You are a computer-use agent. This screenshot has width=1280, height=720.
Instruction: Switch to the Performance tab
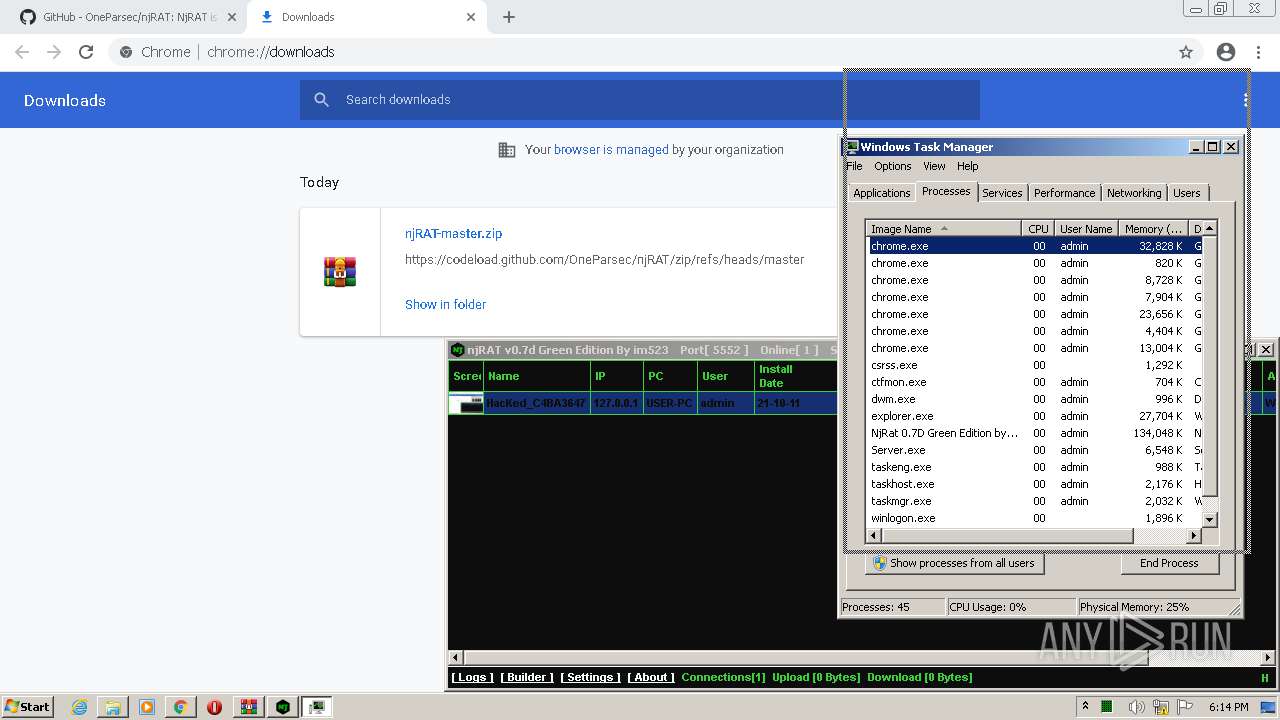(1064, 193)
